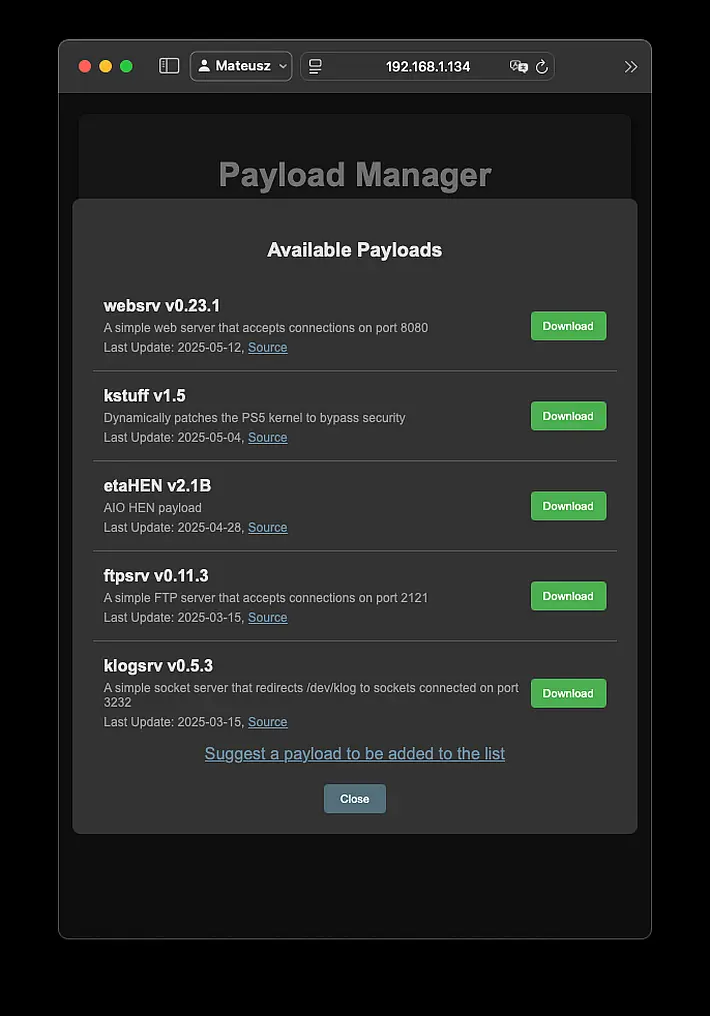The width and height of the screenshot is (710, 1016).
Task: Open the Source link for websrv
Action: (x=268, y=347)
